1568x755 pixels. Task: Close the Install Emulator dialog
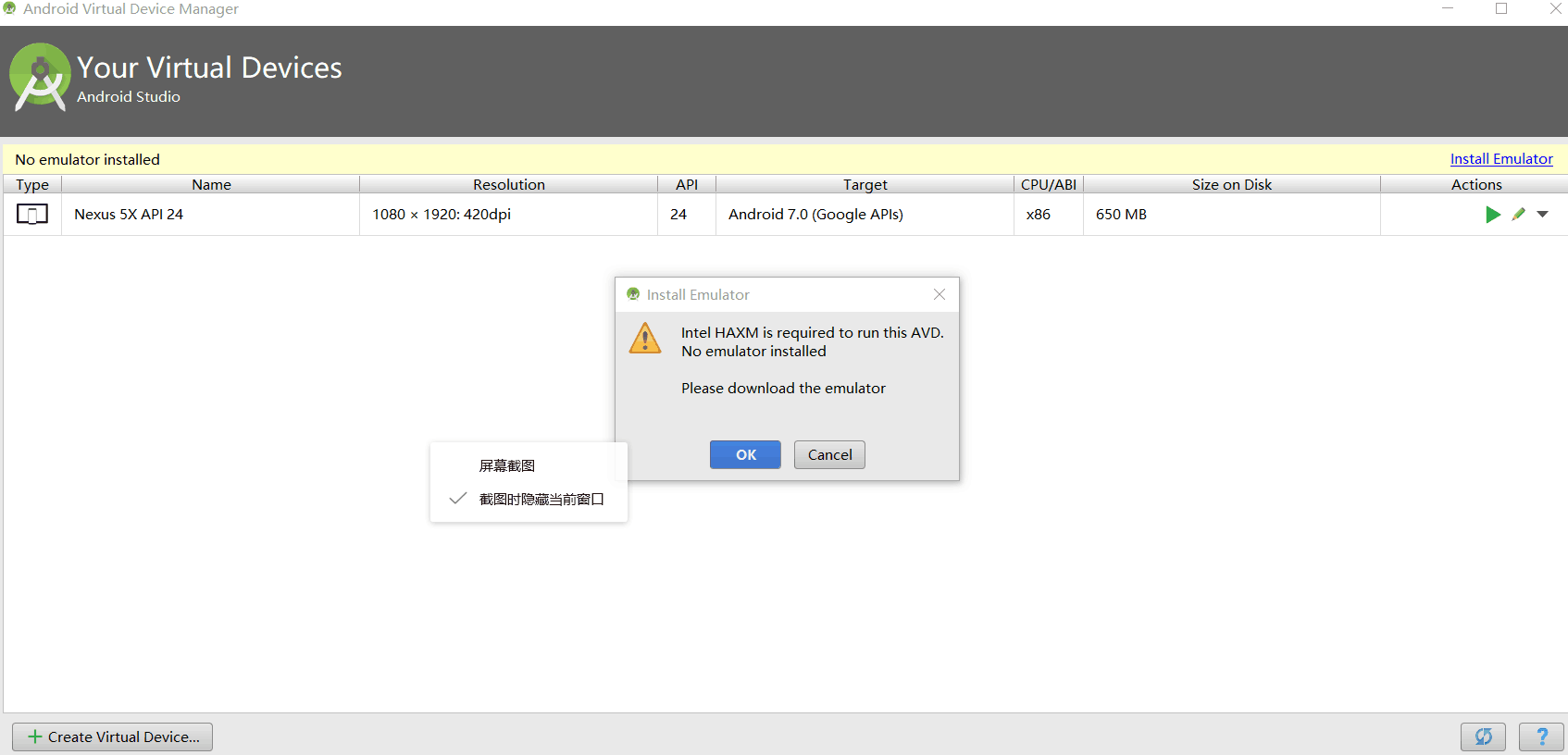[x=940, y=294]
